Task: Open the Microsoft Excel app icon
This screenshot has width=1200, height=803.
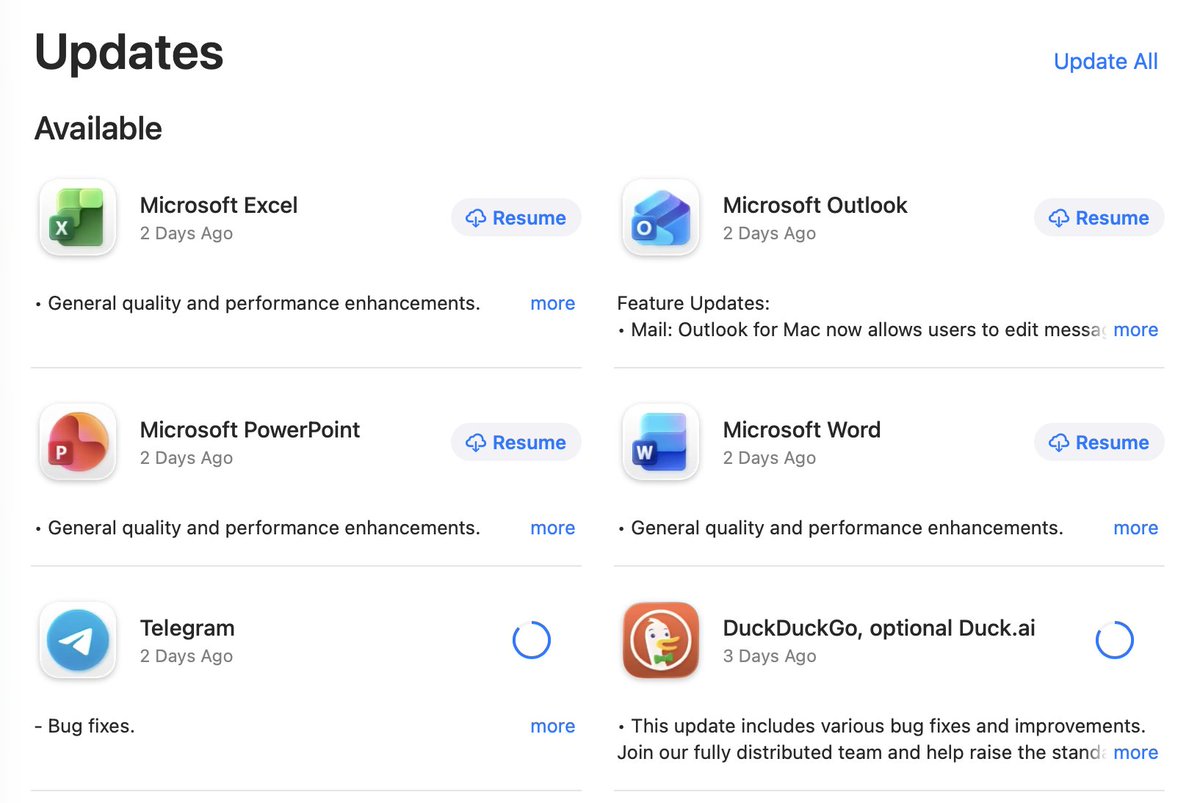Action: pyautogui.click(x=78, y=218)
